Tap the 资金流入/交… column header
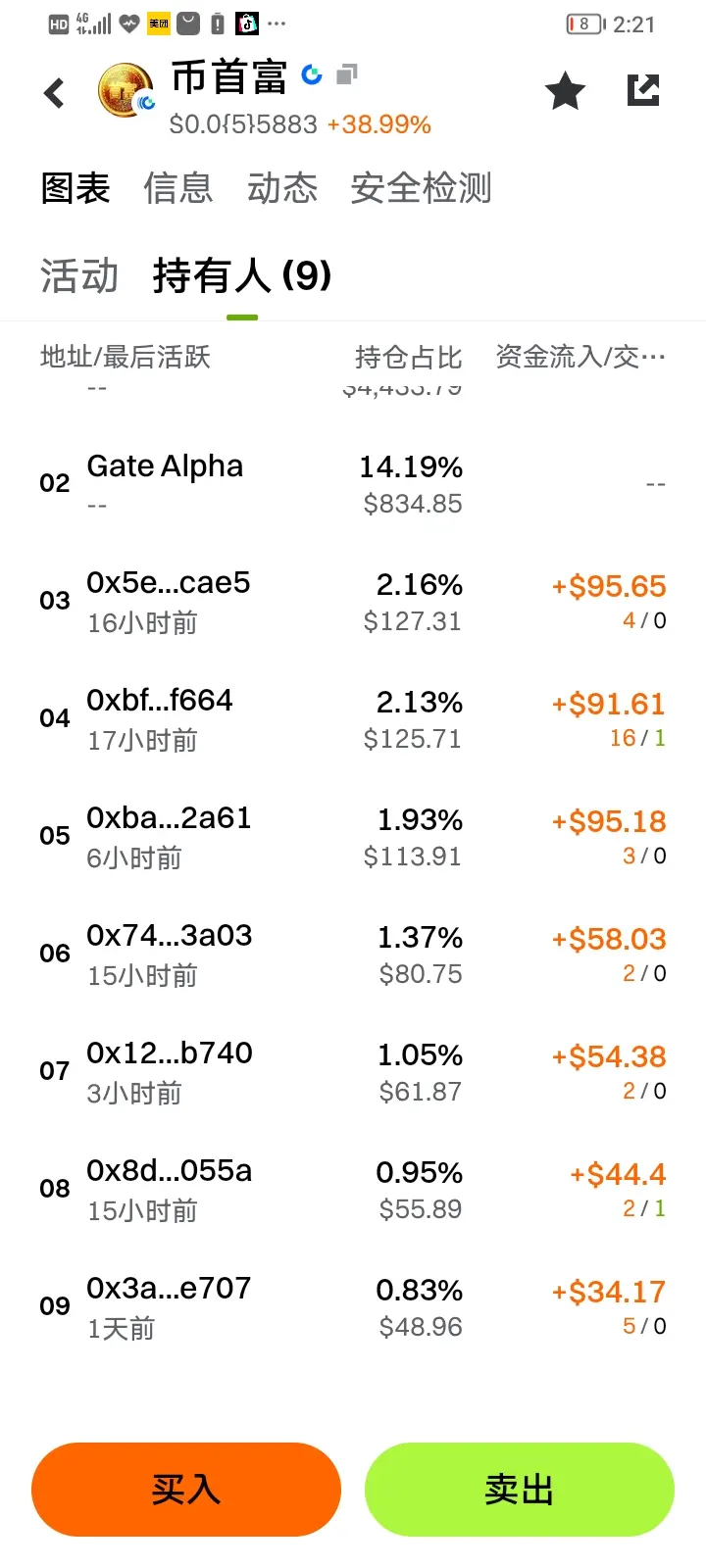 pos(580,358)
